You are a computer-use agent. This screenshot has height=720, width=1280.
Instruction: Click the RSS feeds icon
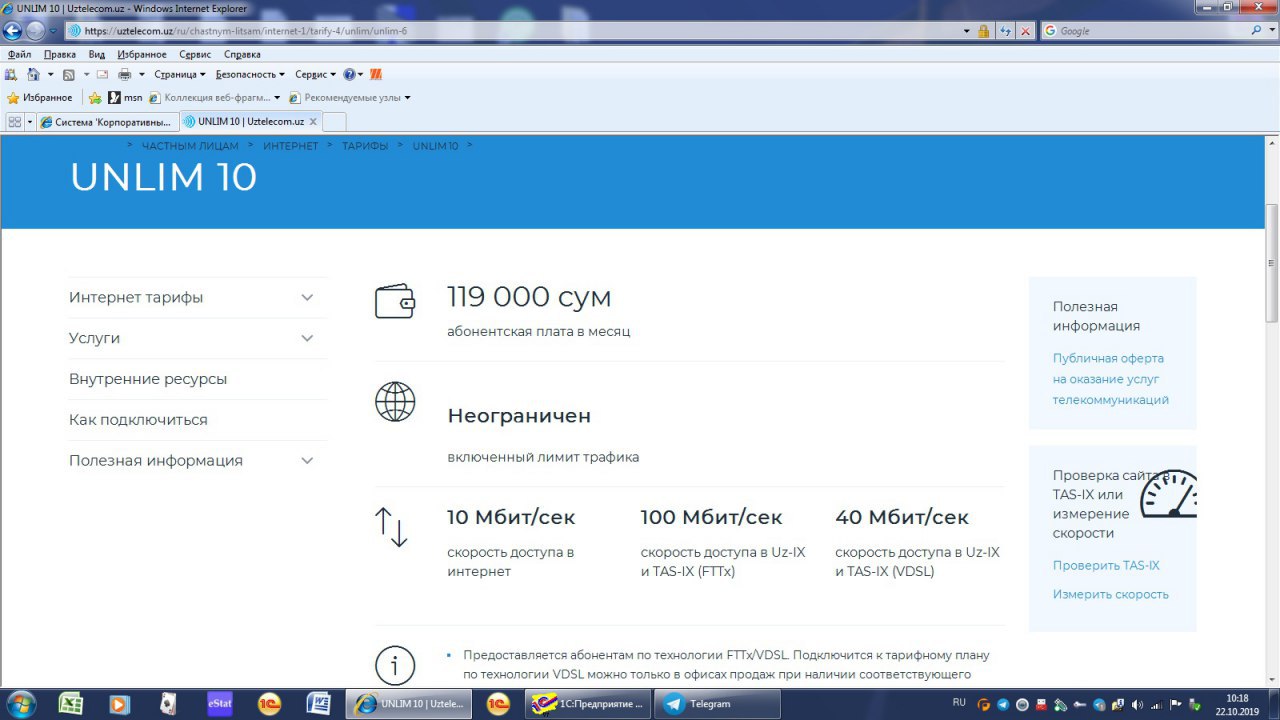click(68, 74)
